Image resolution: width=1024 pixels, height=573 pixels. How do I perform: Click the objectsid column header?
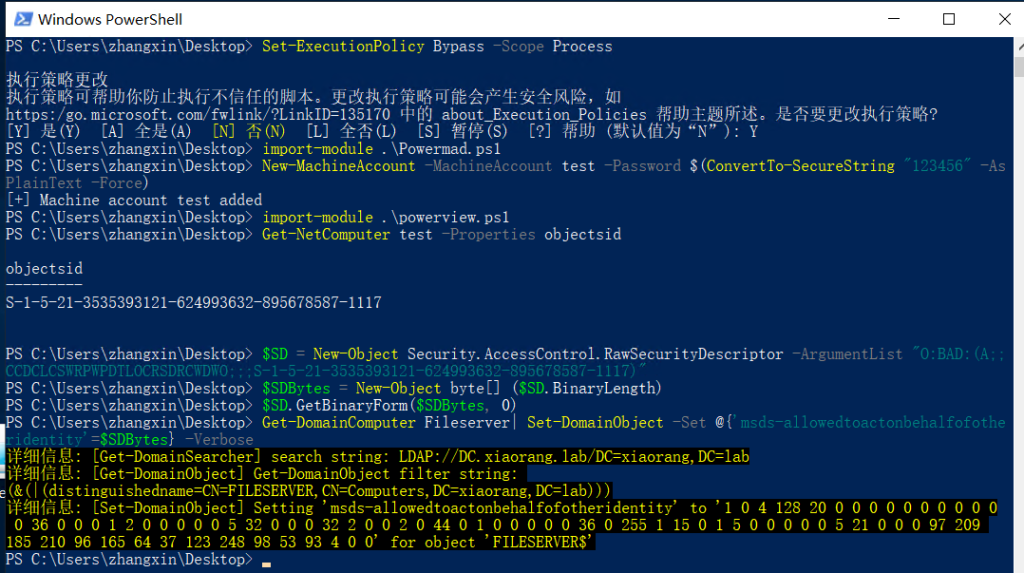click(44, 269)
